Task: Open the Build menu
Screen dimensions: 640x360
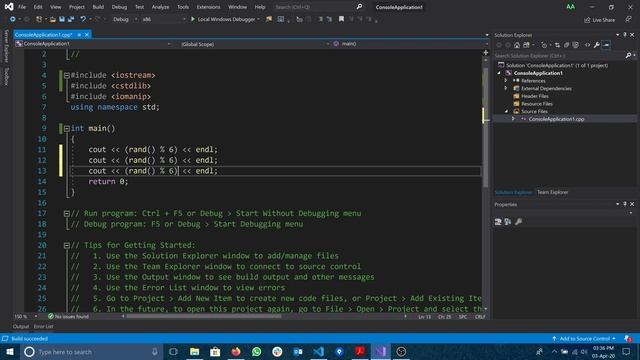Action: [98, 7]
